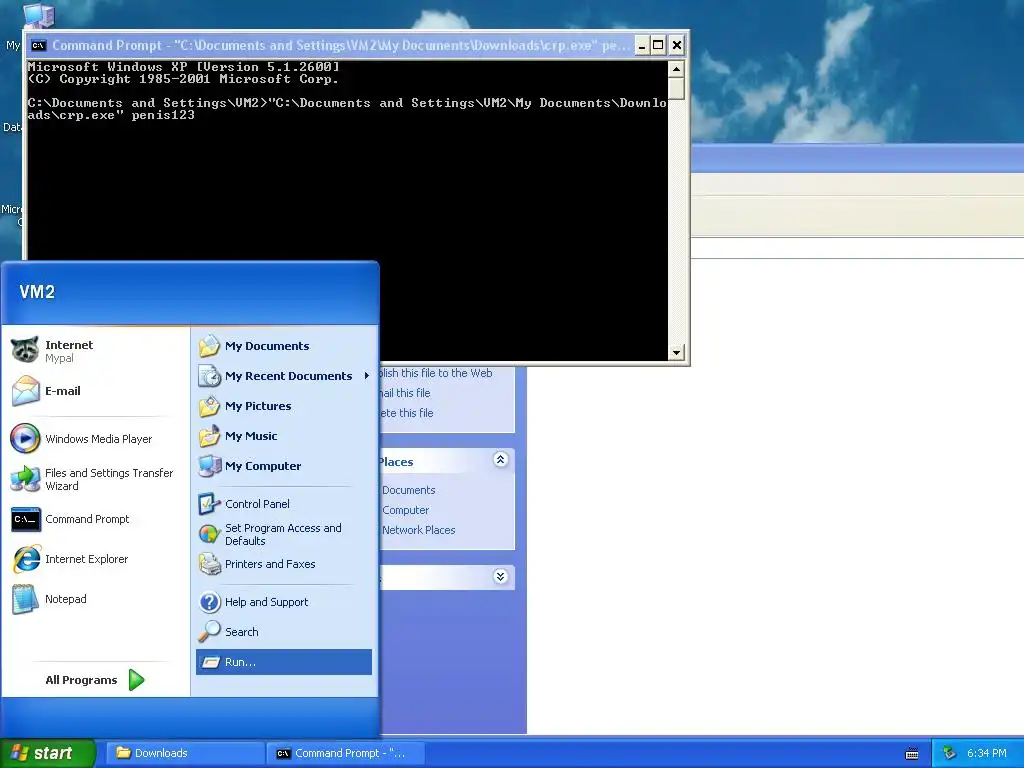
Task: Click E-mail this file link
Action: click(x=405, y=393)
